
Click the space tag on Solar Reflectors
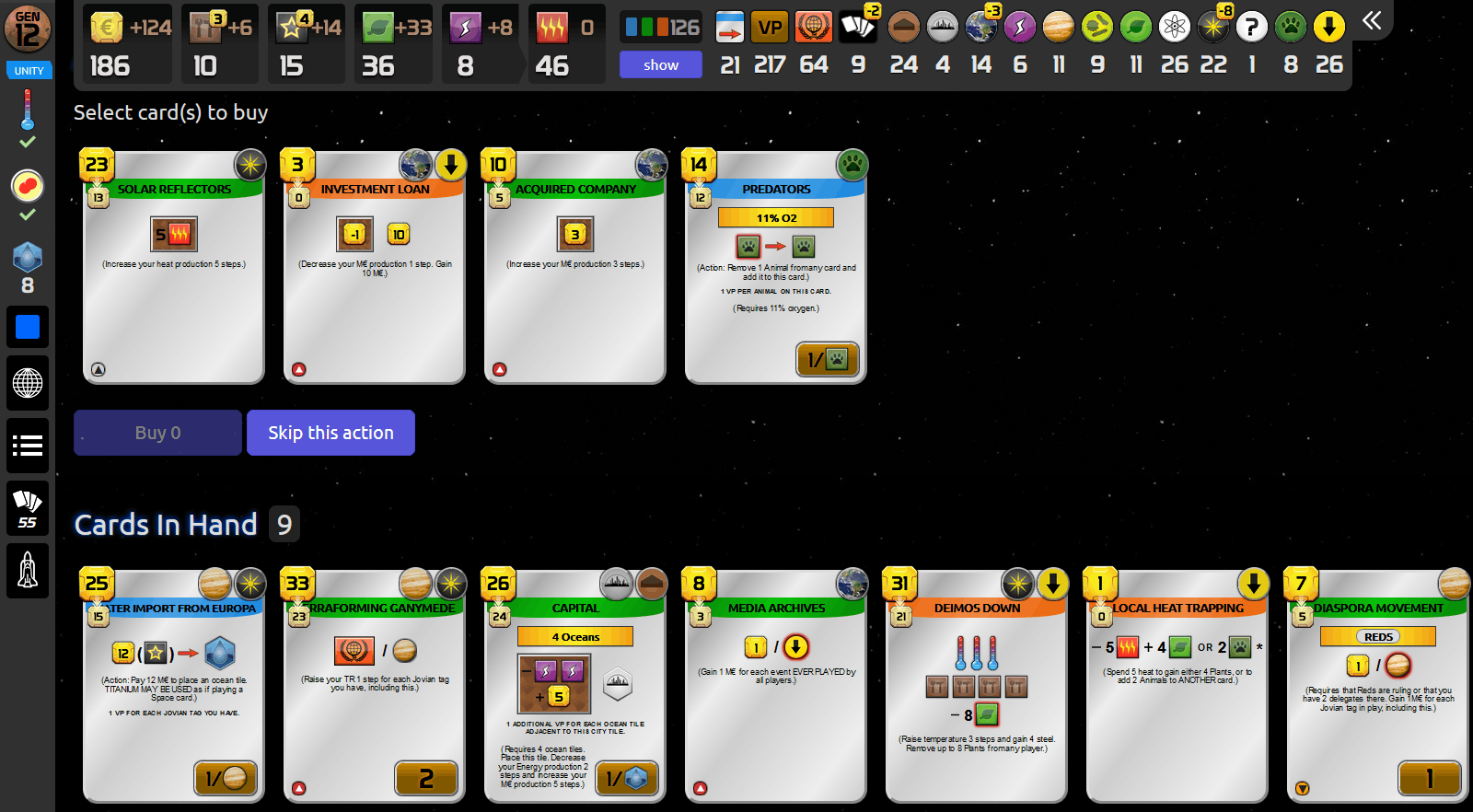click(249, 165)
